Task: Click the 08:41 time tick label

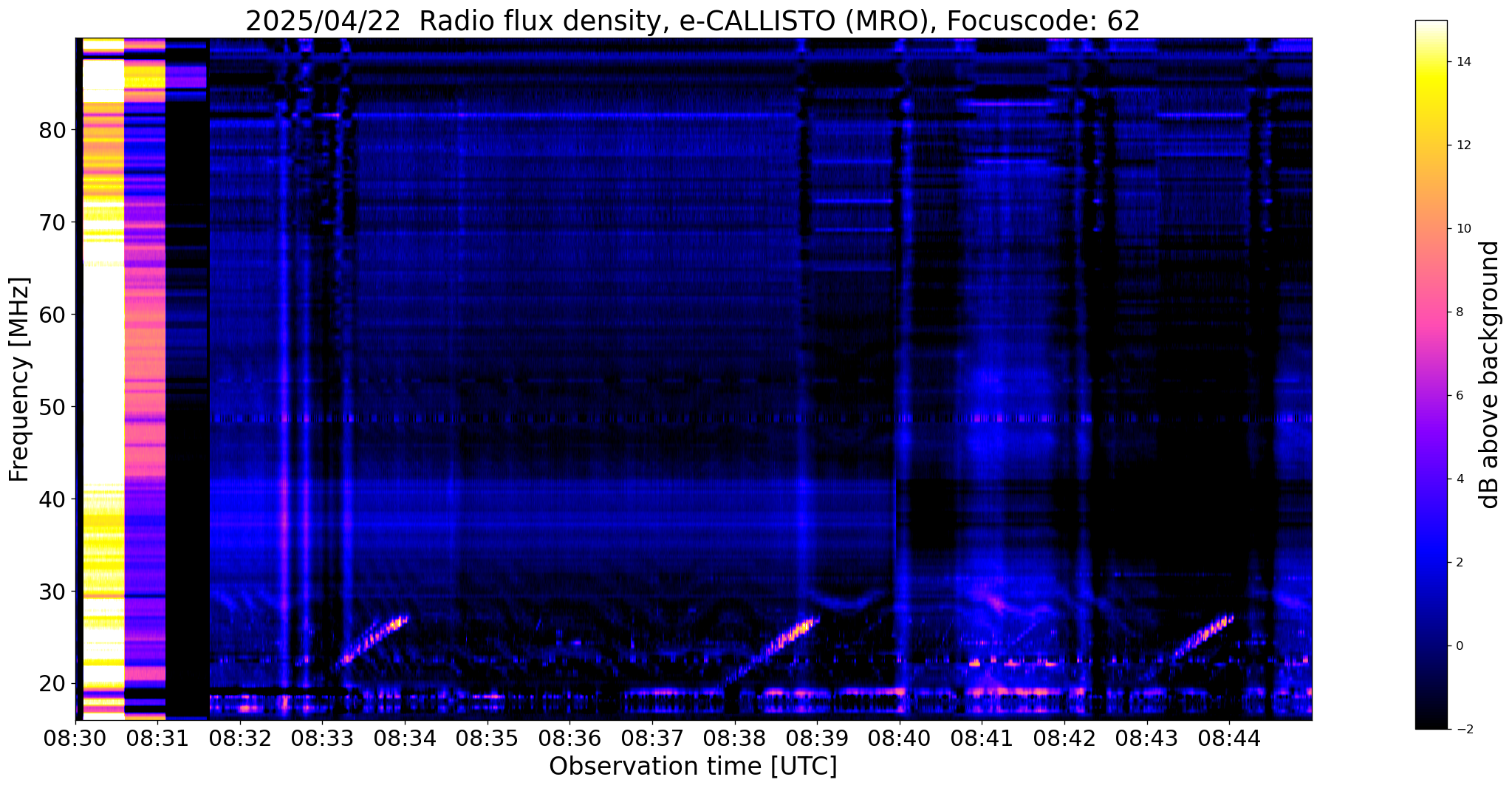Action: pos(982,738)
